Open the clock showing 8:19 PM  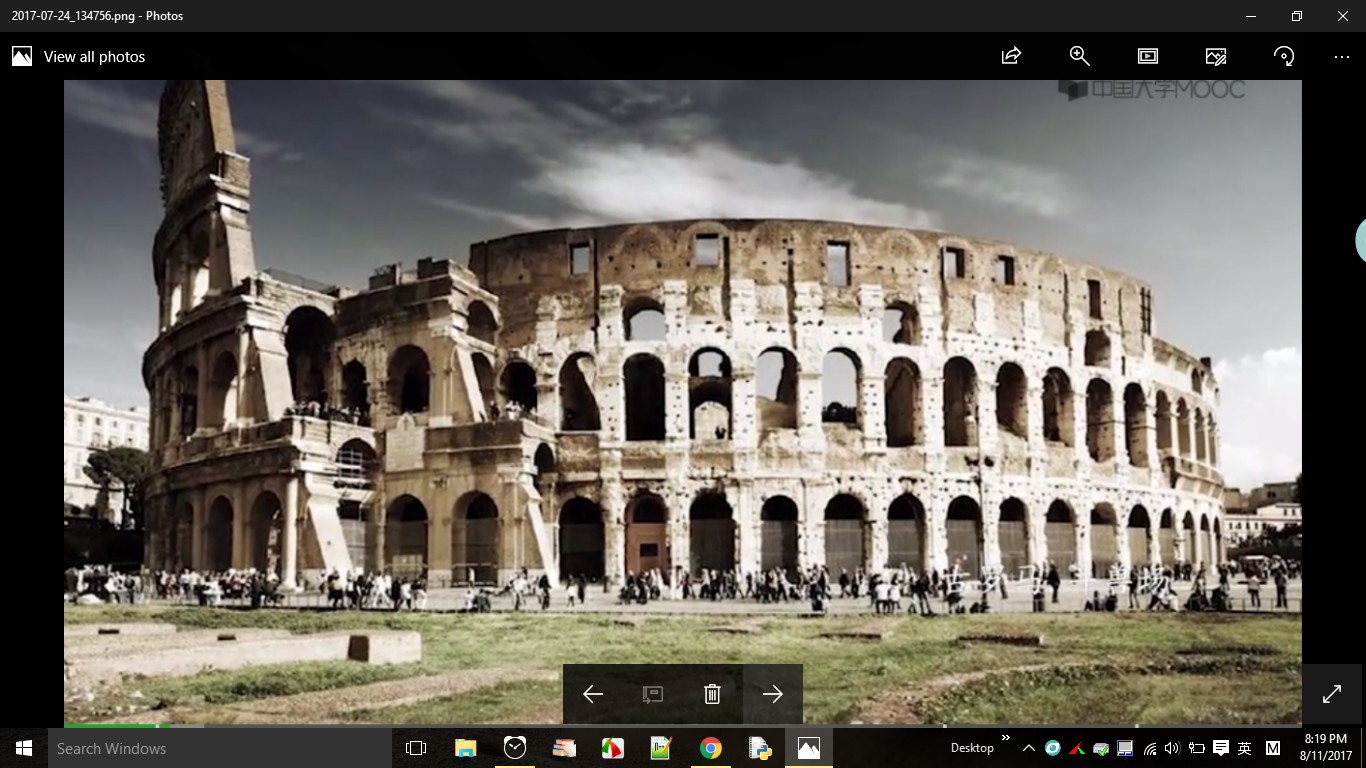(x=1324, y=748)
